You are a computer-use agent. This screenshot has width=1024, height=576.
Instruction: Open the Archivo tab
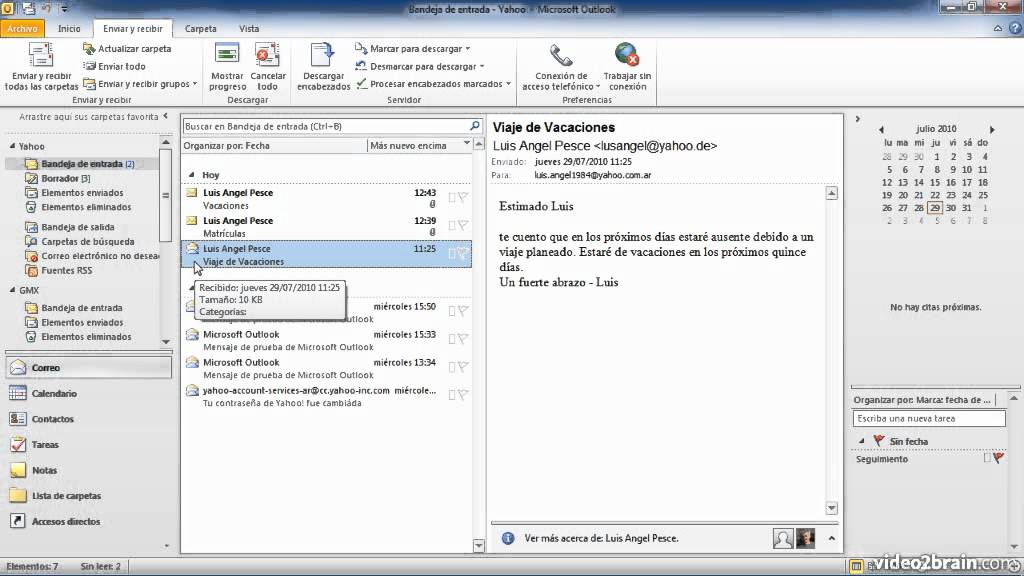point(22,29)
